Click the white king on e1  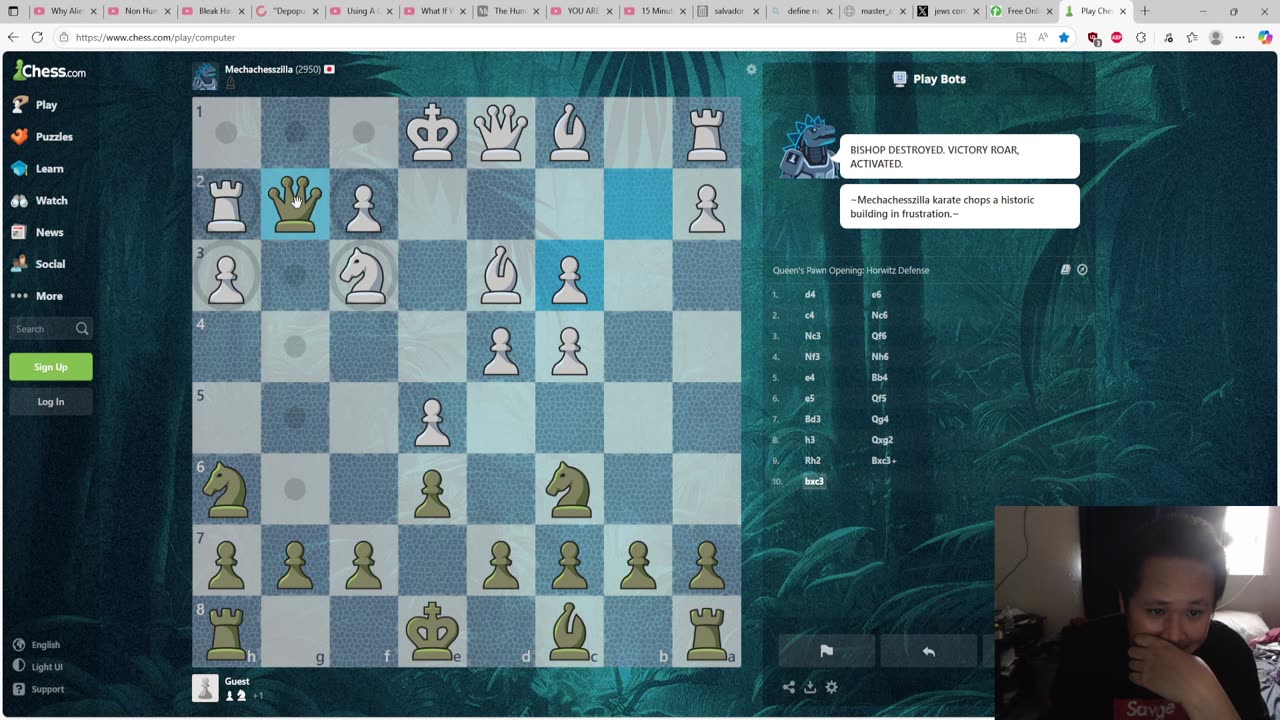[432, 132]
